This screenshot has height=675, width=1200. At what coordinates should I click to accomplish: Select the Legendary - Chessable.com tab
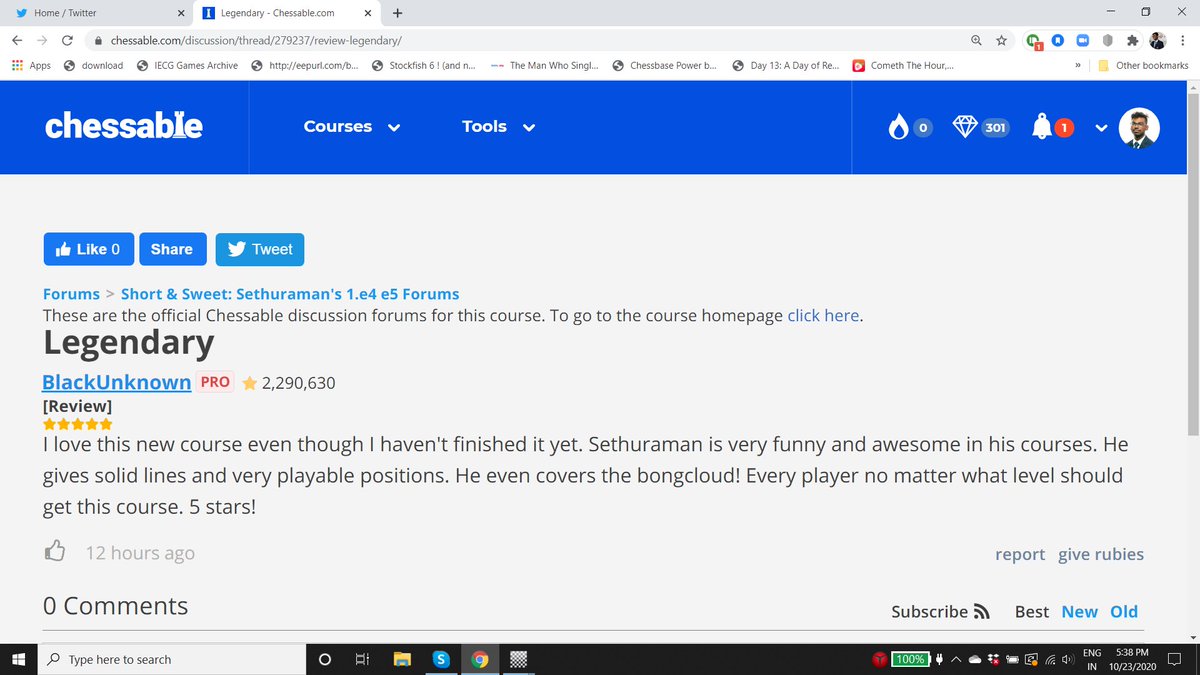287,13
